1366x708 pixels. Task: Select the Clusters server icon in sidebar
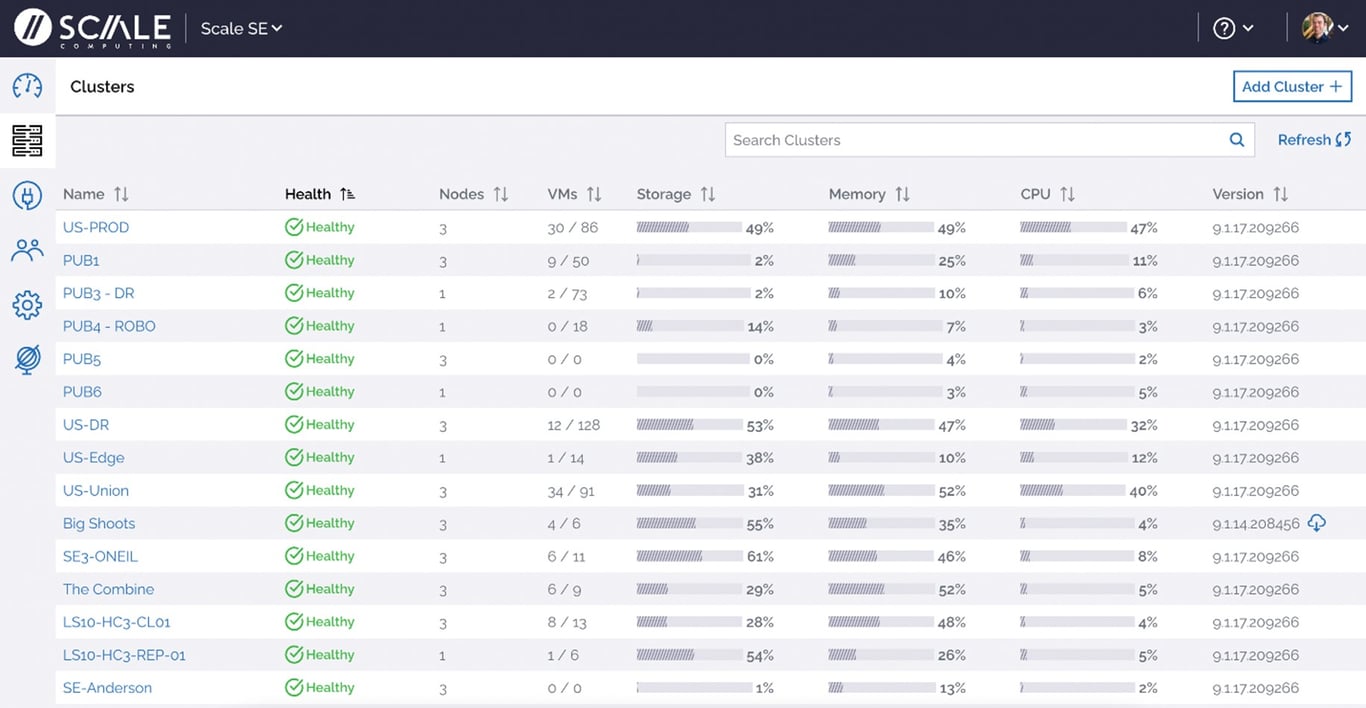[27, 141]
